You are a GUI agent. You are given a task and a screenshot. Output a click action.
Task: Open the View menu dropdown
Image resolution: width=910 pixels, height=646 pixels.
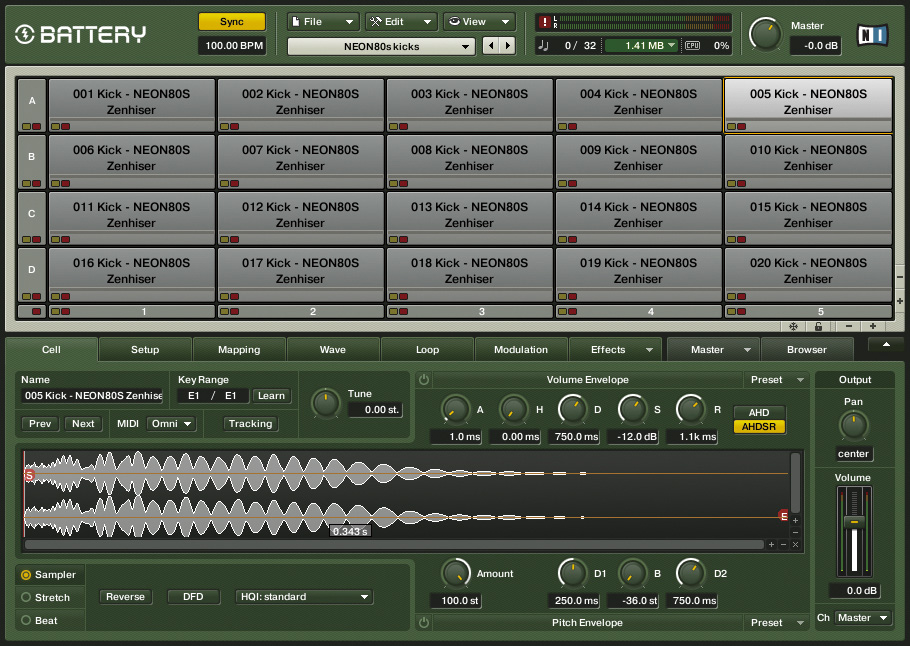[x=479, y=21]
